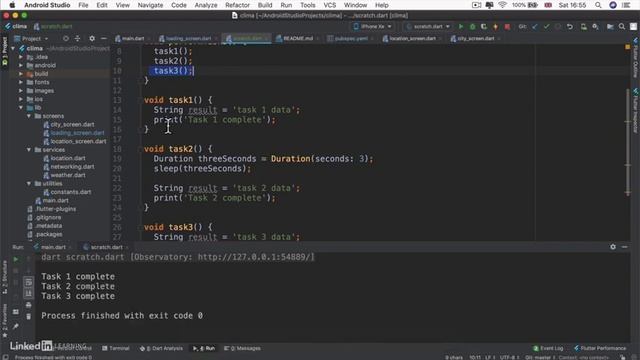
Task: Toggle the Favorites side tab
Action: tap(5, 320)
